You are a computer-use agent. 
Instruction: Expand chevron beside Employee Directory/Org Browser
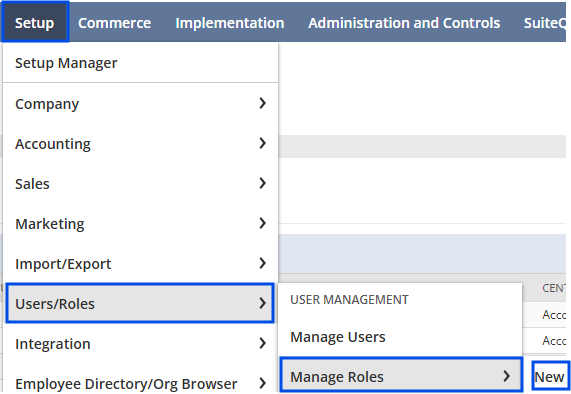point(263,383)
